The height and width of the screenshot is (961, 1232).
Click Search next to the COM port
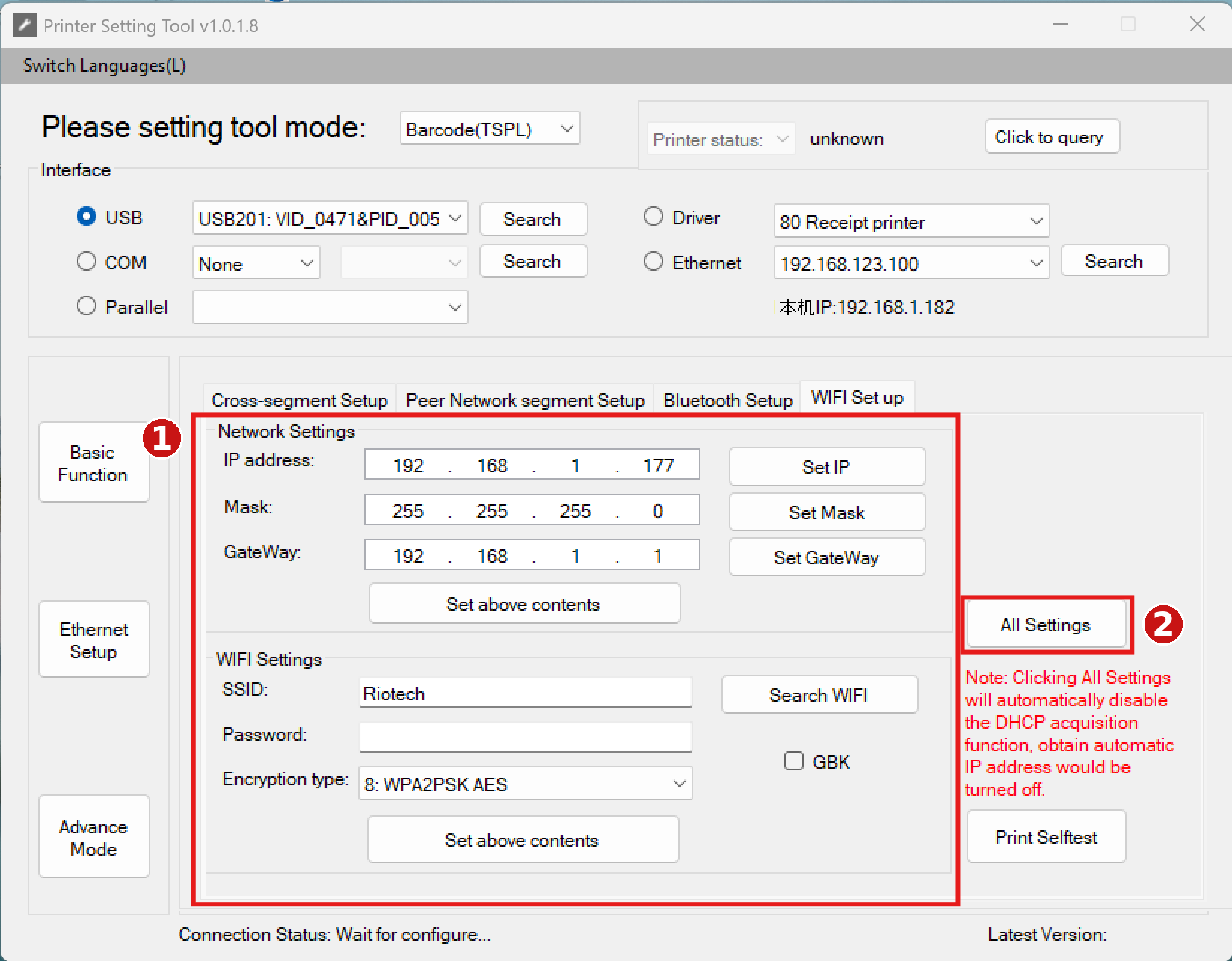(x=533, y=261)
